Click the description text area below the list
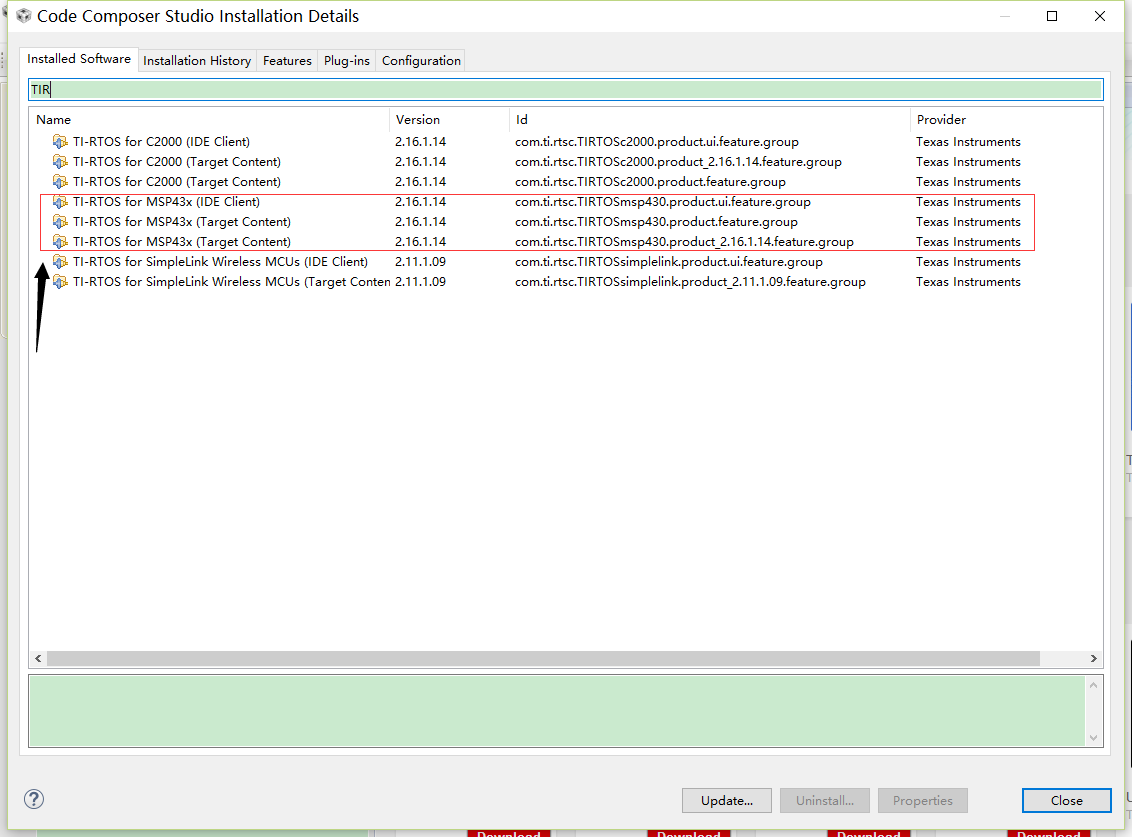The width and height of the screenshot is (1132, 837). [557, 711]
